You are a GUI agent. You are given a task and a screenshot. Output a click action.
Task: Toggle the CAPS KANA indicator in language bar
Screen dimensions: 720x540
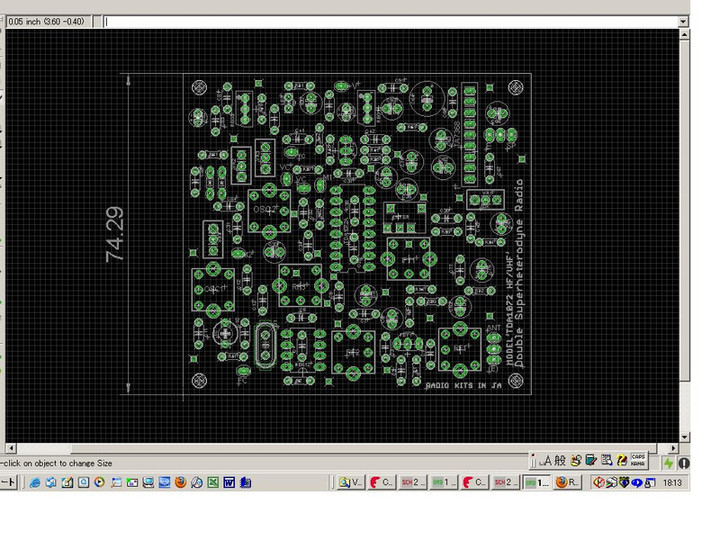[x=636, y=460]
